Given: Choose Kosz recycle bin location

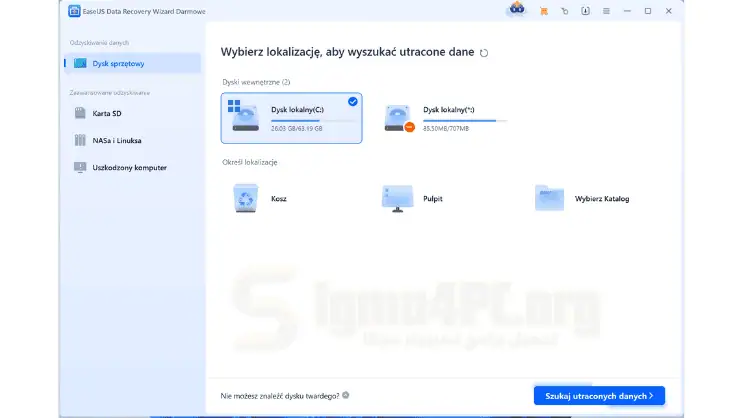Looking at the screenshot, I should (x=279, y=199).
